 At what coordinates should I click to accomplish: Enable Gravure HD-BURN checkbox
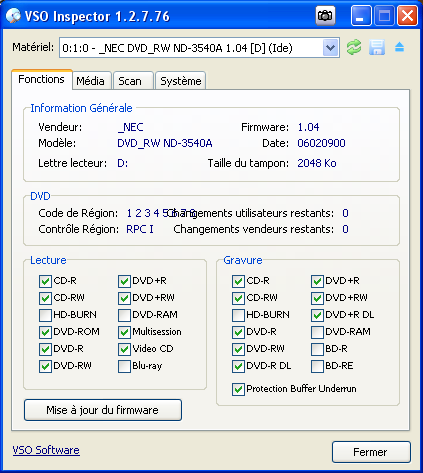238,315
